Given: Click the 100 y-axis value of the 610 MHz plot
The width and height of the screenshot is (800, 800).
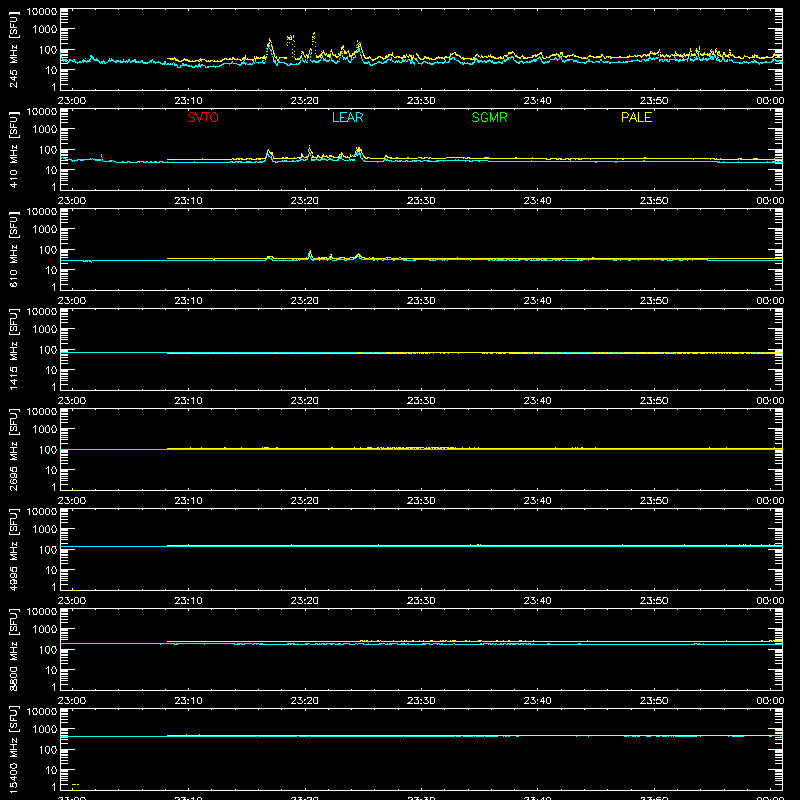Looking at the screenshot, I should [48, 250].
